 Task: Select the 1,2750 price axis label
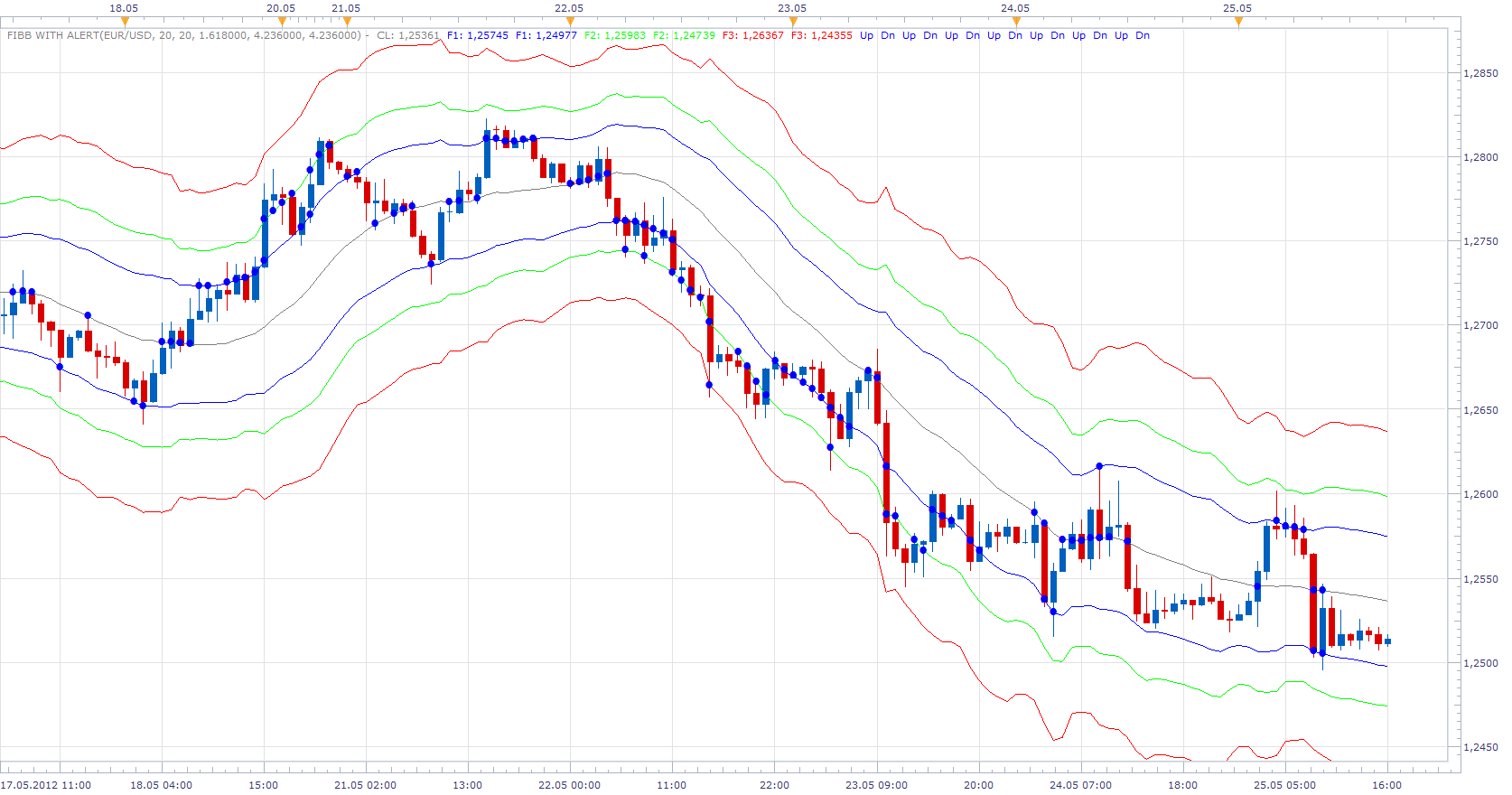[x=1480, y=241]
